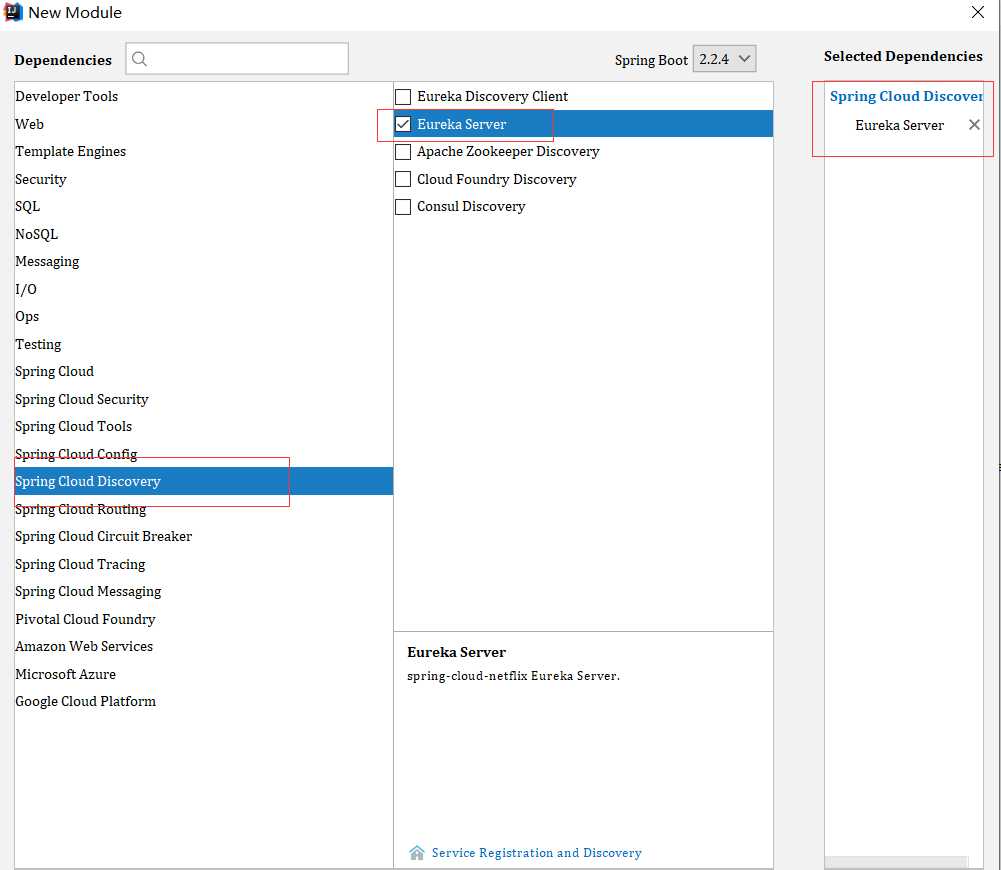The width and height of the screenshot is (1001, 870).
Task: Enable Apache Zookeeper Discovery checkbox
Action: [x=403, y=152]
